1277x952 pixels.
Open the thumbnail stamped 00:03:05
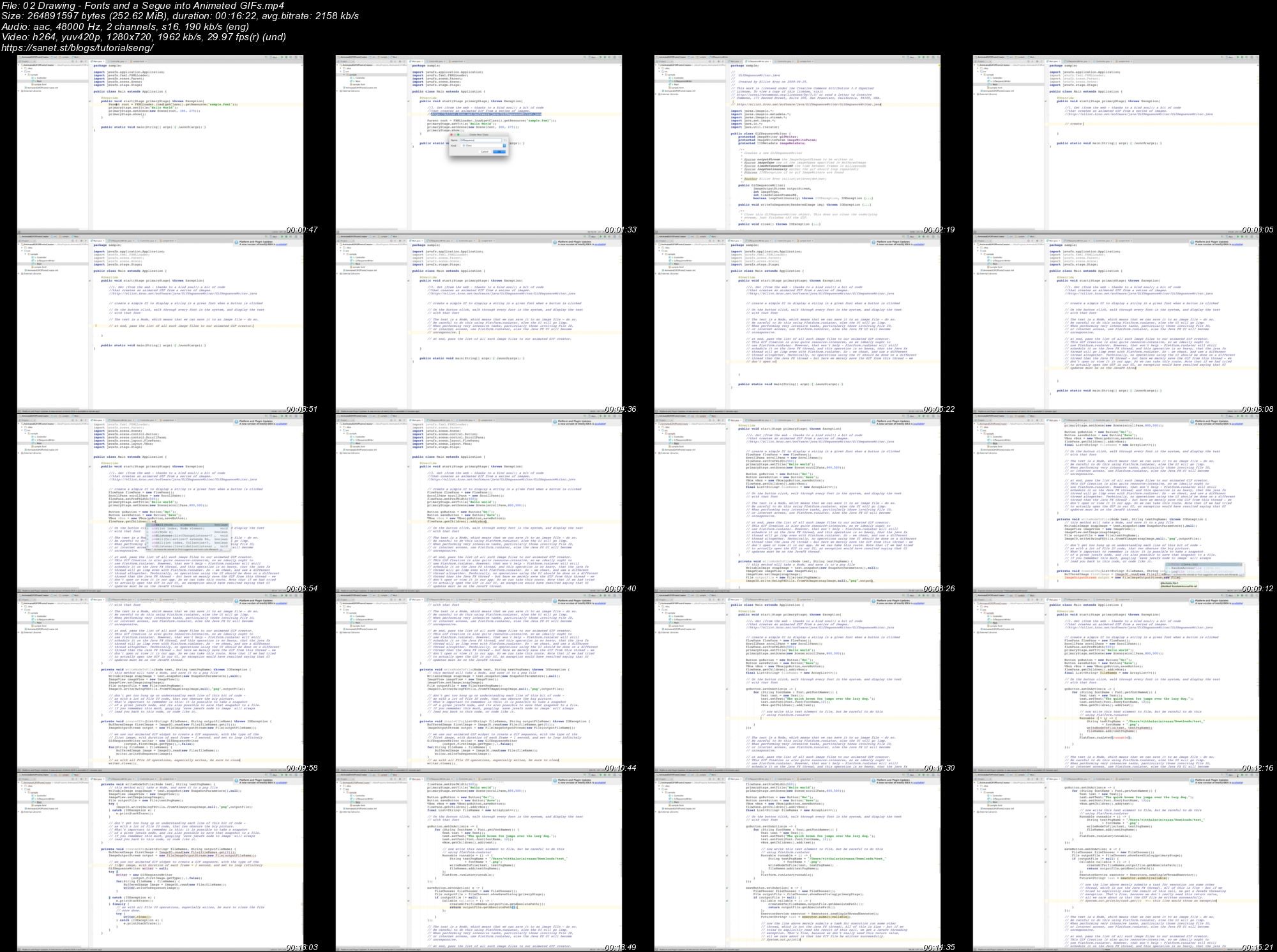click(x=1117, y=144)
